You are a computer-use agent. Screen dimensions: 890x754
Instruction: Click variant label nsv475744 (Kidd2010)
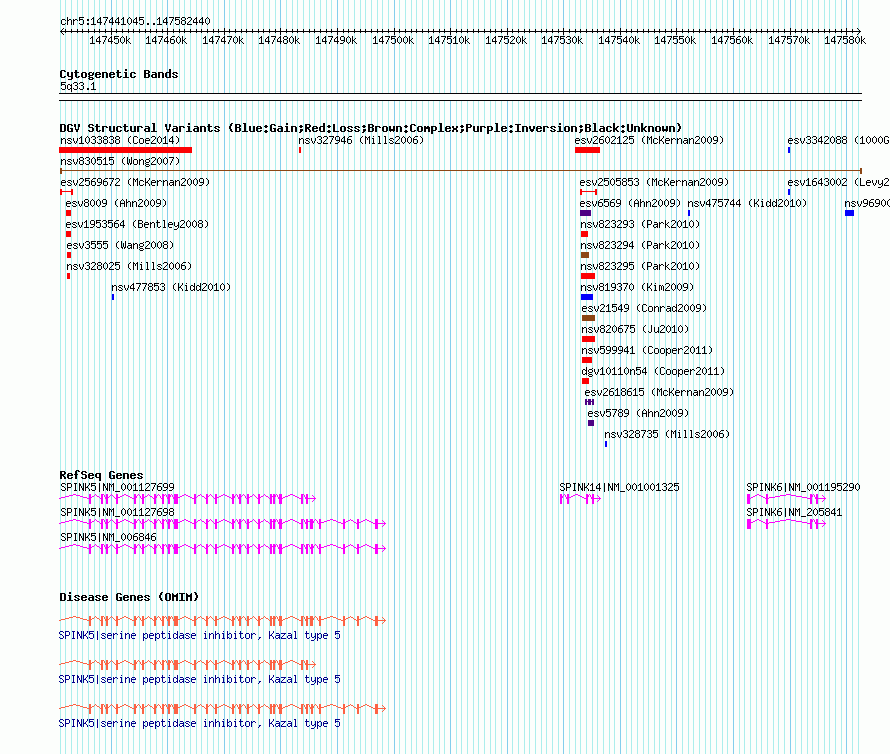[x=747, y=203]
